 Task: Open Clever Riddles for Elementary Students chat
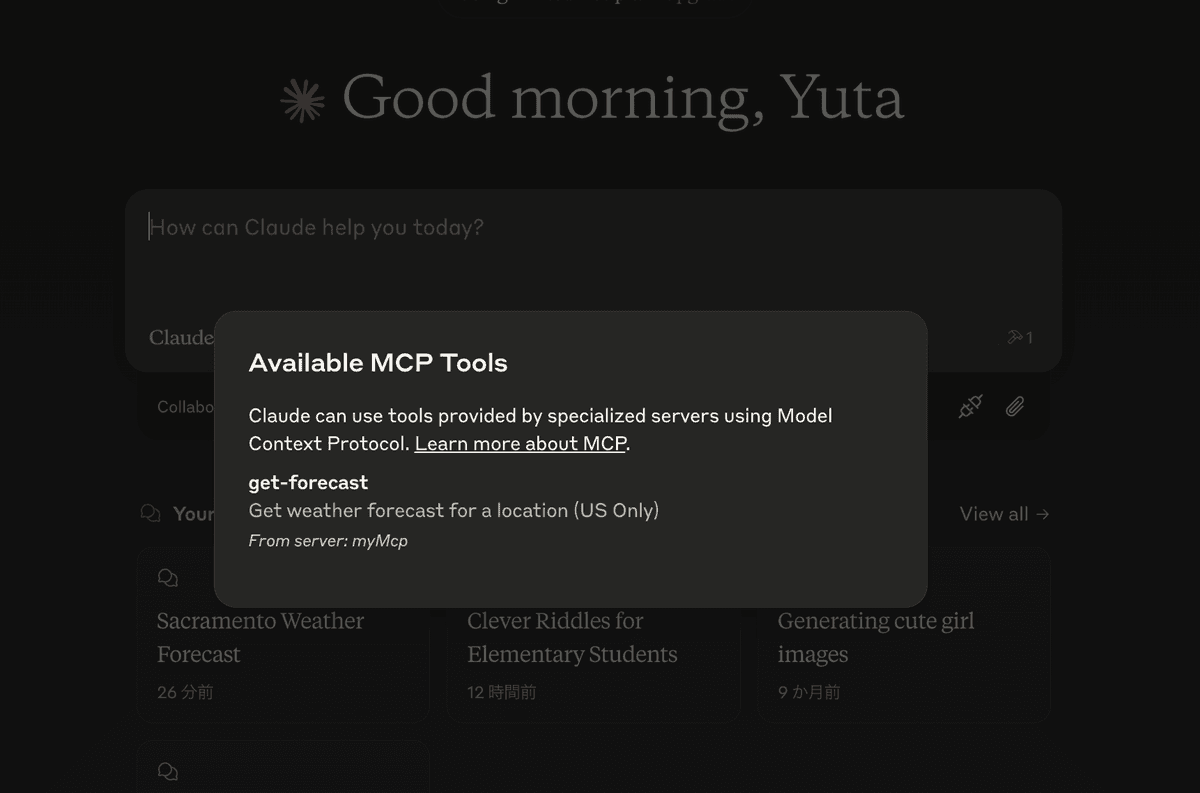(x=593, y=635)
